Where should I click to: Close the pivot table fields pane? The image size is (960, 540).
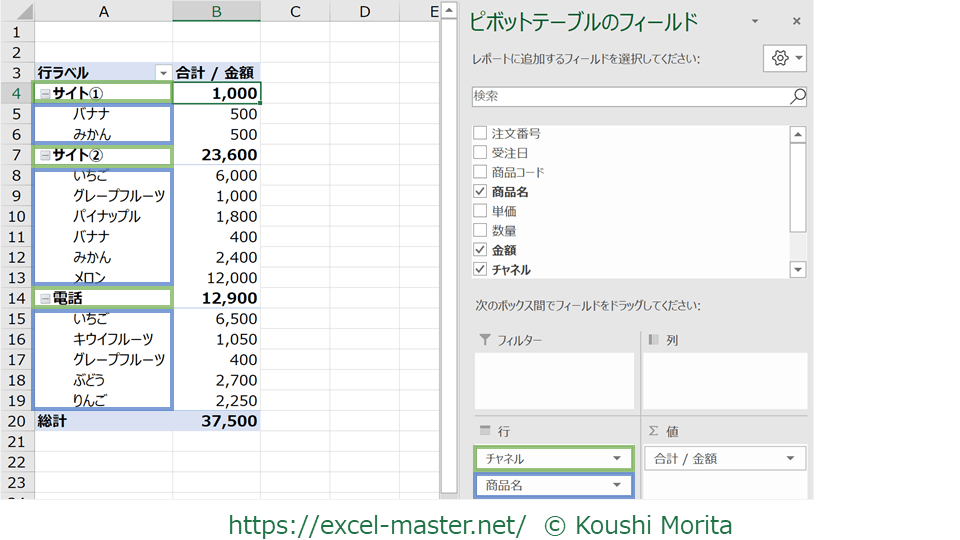(796, 21)
